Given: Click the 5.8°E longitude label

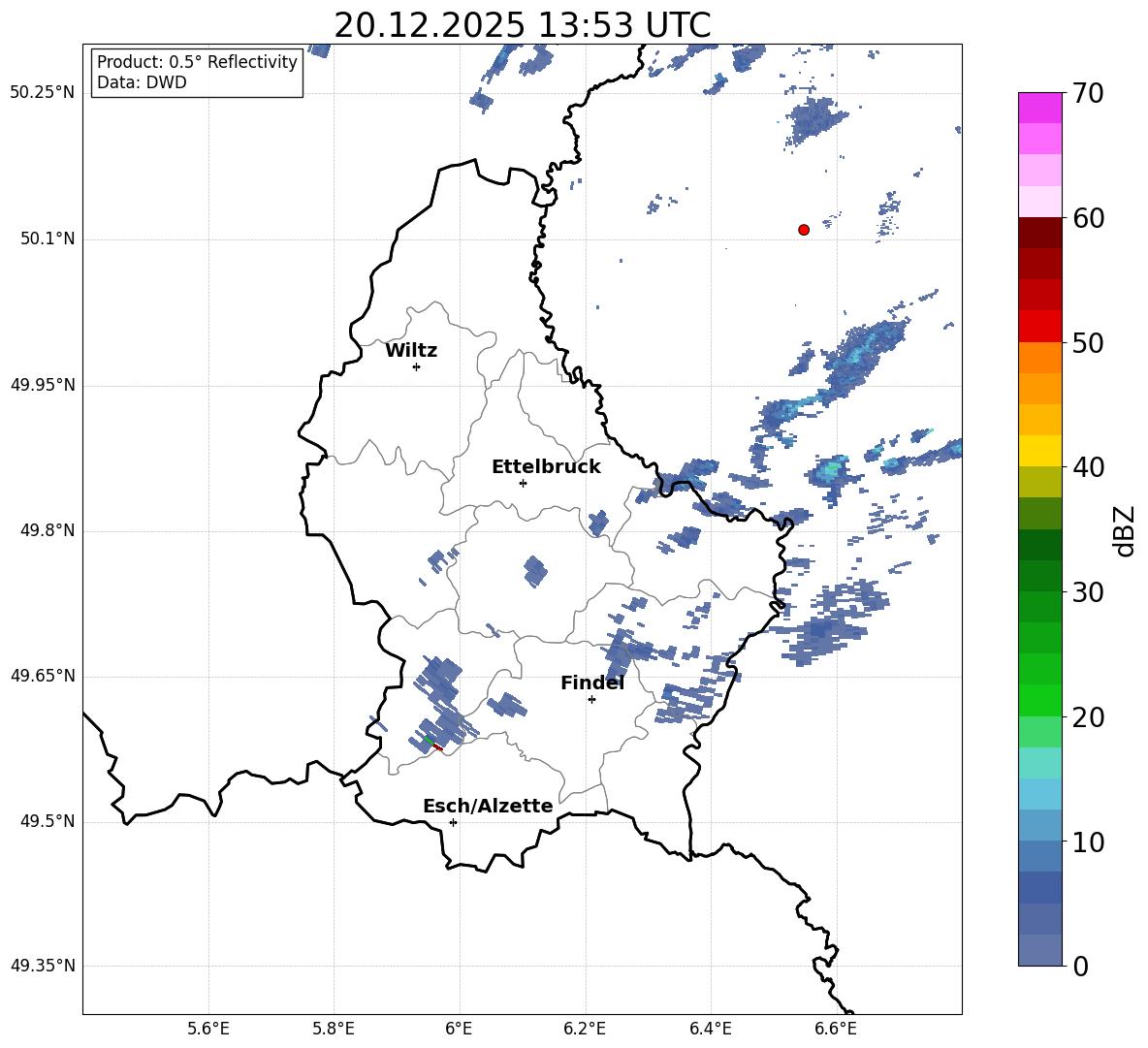Looking at the screenshot, I should coord(334,1029).
